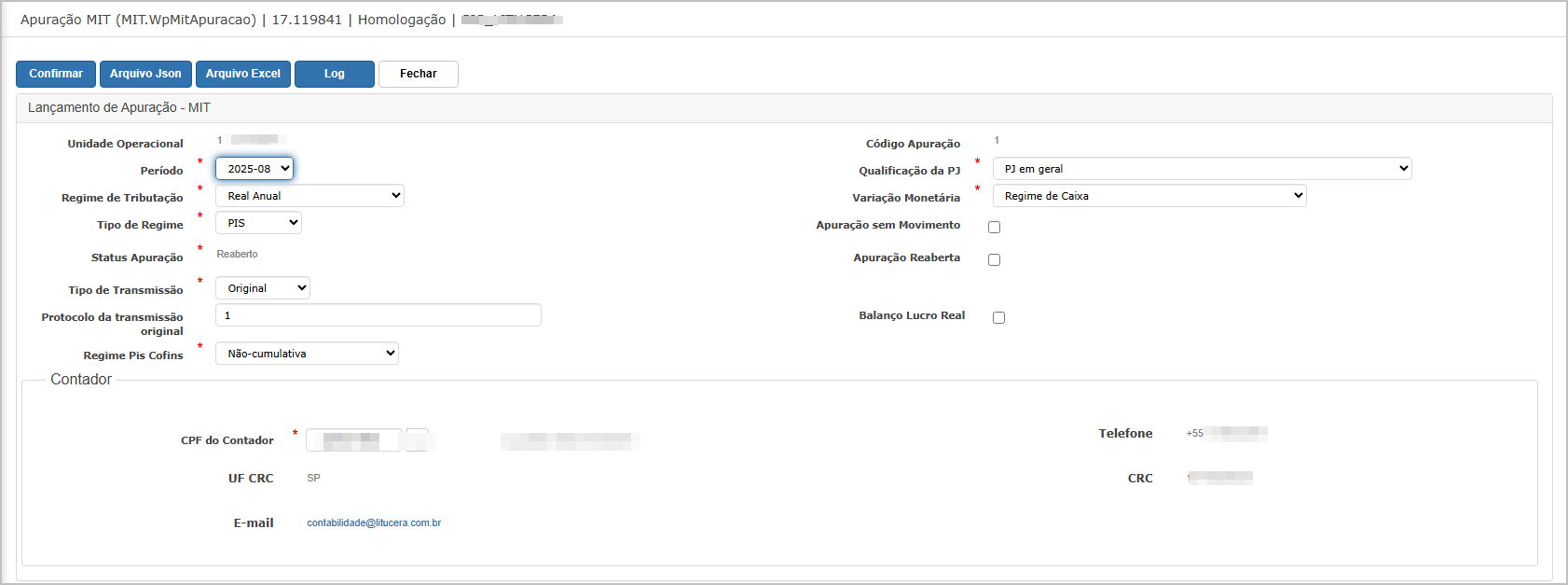This screenshot has width=1568, height=585.
Task: Click Protocolo da transmissão original field
Action: [x=378, y=315]
